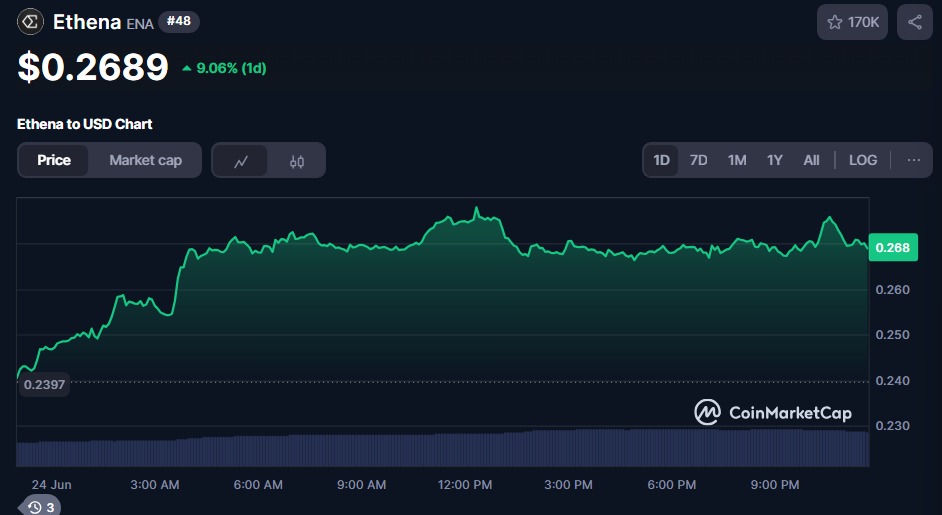Click the opening price label 0.2397
Viewport: 942px width, 515px height.
pos(44,385)
